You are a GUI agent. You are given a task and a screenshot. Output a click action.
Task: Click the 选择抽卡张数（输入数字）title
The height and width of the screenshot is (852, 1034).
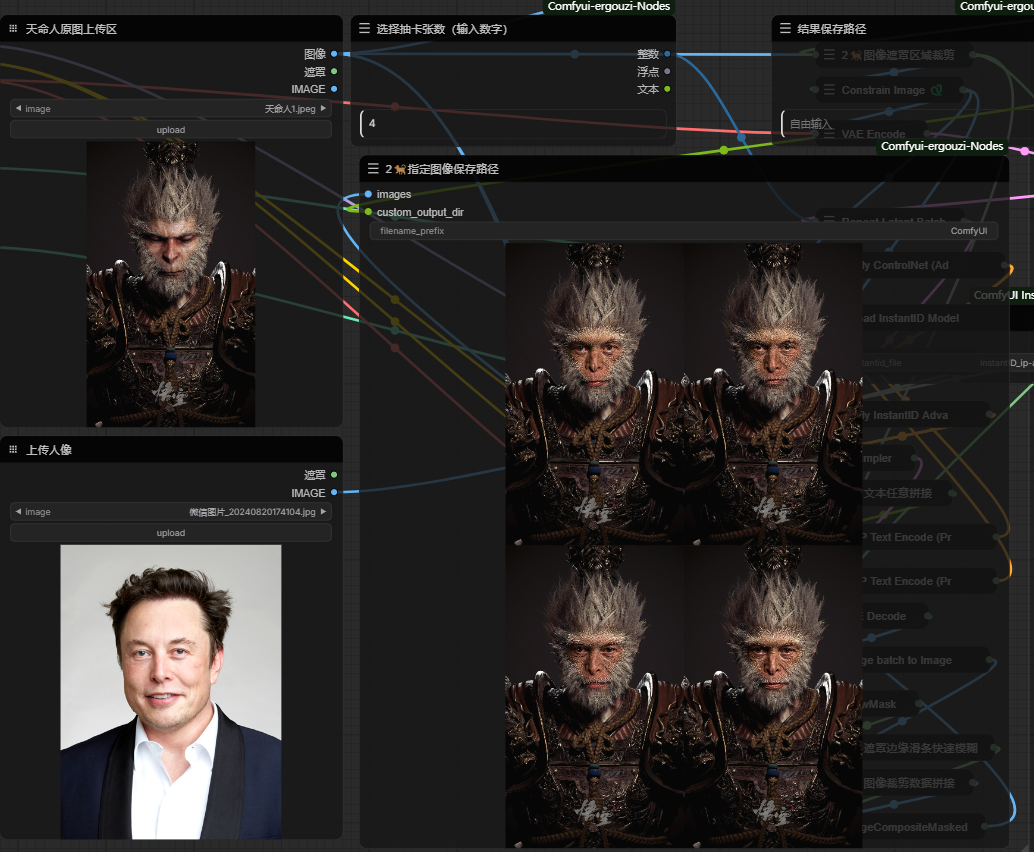441,28
